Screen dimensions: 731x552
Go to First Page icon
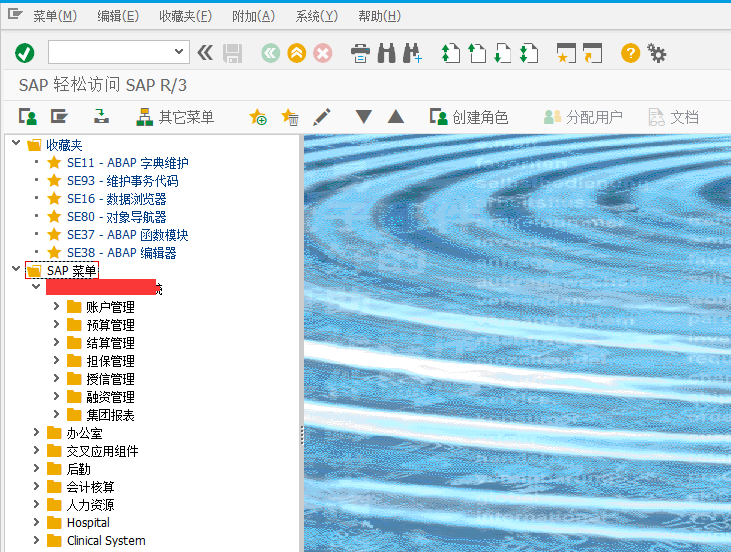tap(450, 53)
